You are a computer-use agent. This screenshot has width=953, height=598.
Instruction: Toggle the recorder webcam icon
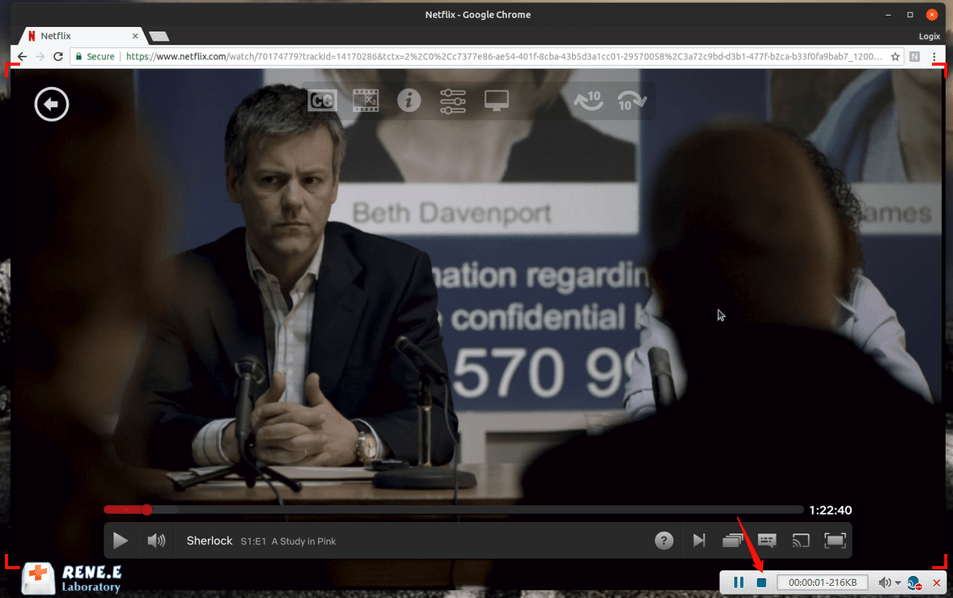pos(914,583)
